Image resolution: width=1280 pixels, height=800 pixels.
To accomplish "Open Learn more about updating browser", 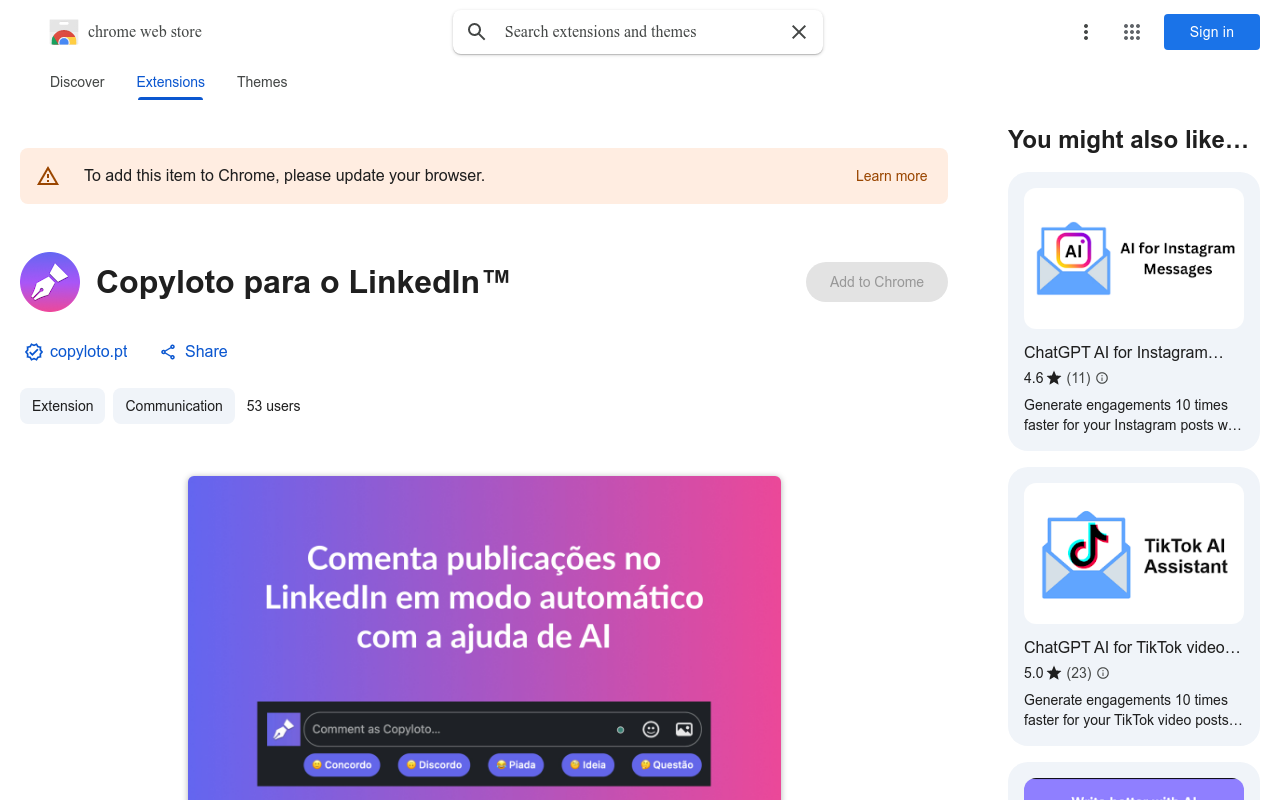I will pos(891,176).
